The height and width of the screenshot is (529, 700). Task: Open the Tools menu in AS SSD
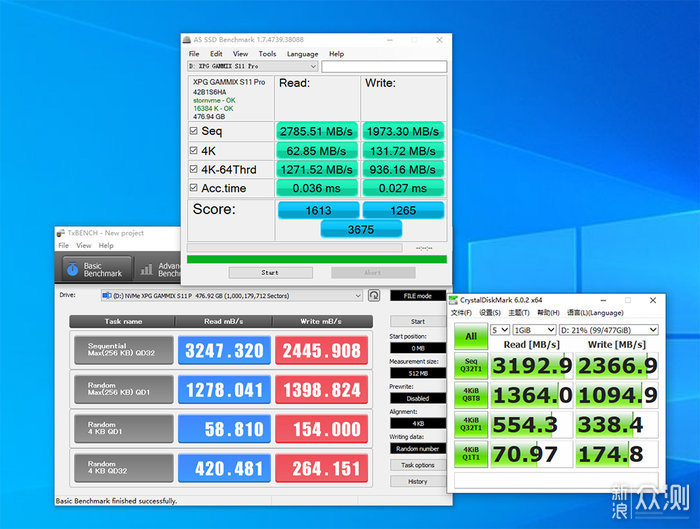point(267,54)
